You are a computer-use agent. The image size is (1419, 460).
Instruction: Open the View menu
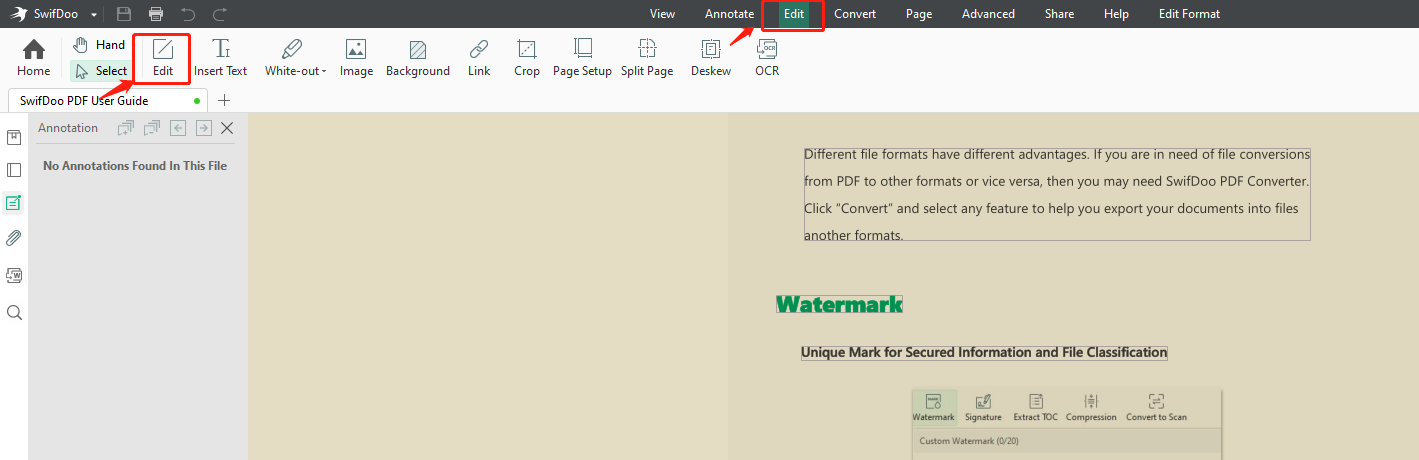tap(662, 14)
